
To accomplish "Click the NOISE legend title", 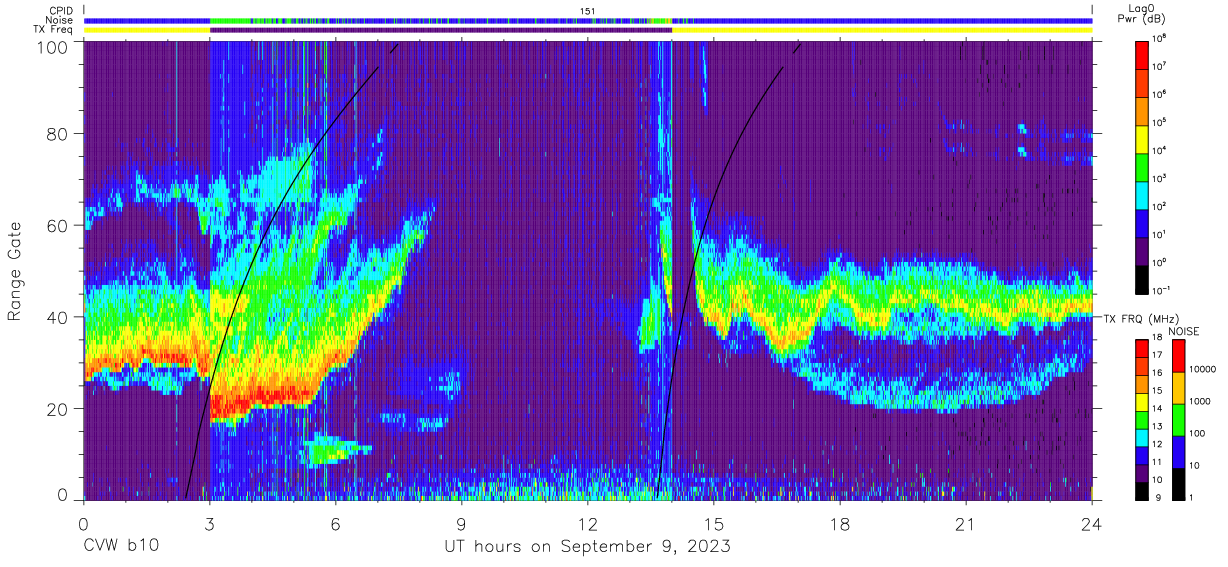I will point(1185,330).
